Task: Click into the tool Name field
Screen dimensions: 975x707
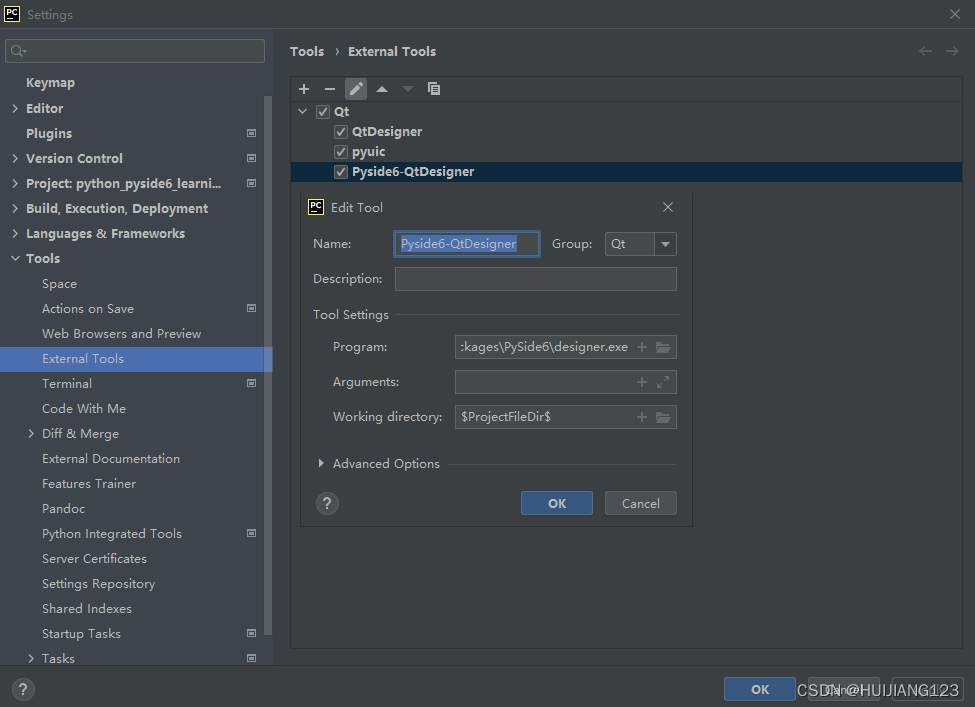Action: point(466,244)
